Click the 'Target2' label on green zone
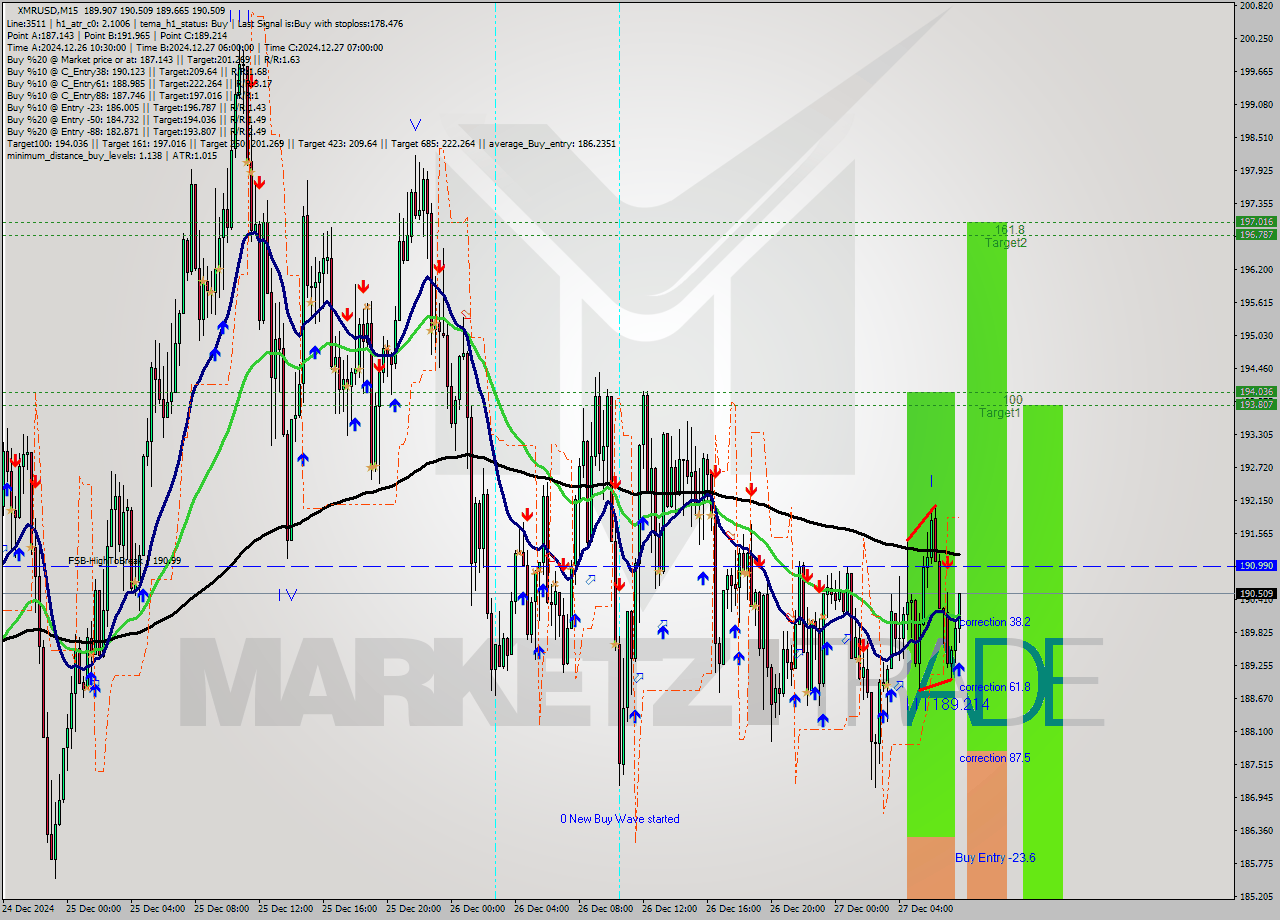Viewport: 1280px width, 920px height. tap(1005, 243)
